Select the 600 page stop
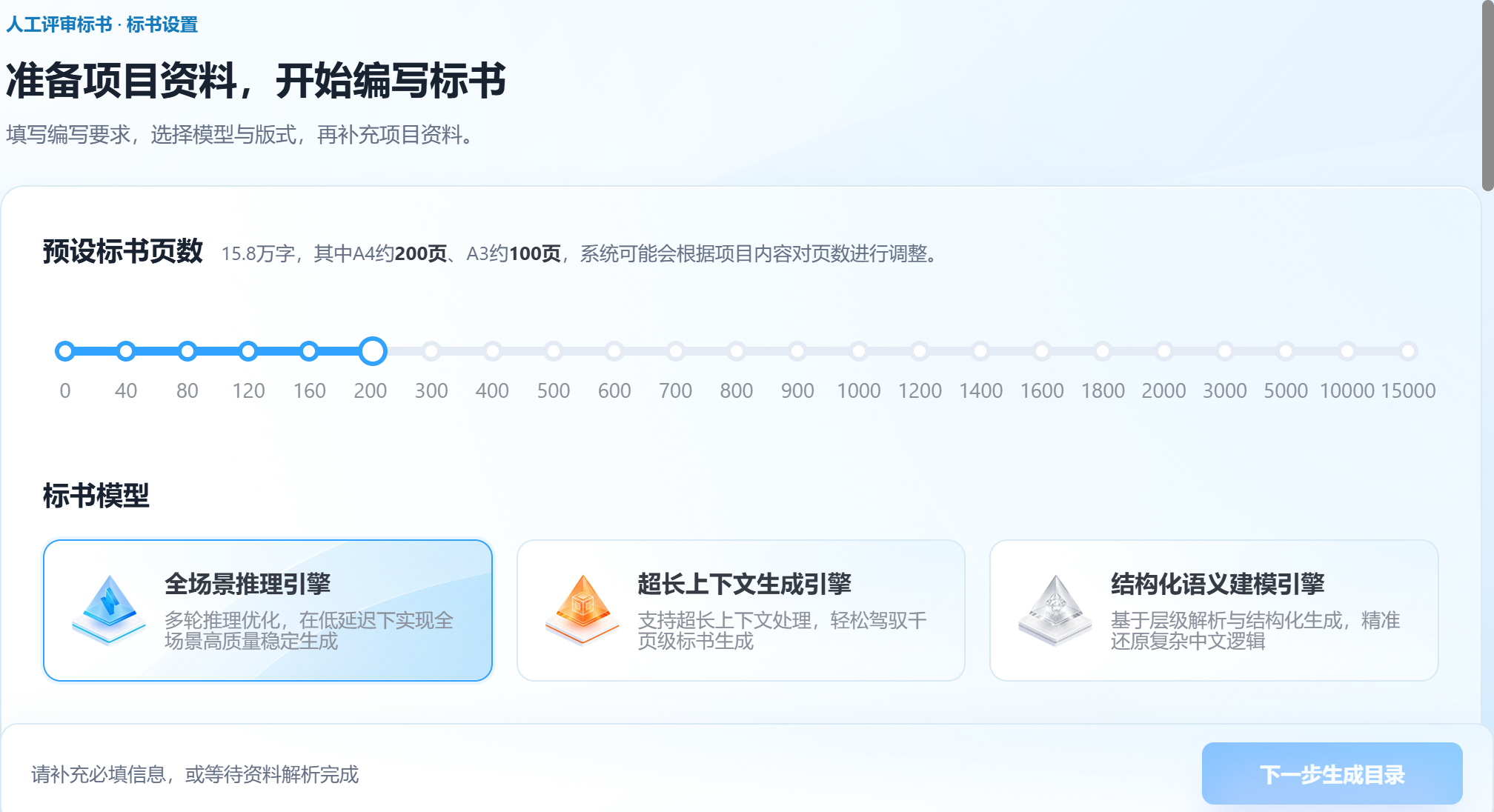Viewport: 1494px width, 812px height. (614, 351)
